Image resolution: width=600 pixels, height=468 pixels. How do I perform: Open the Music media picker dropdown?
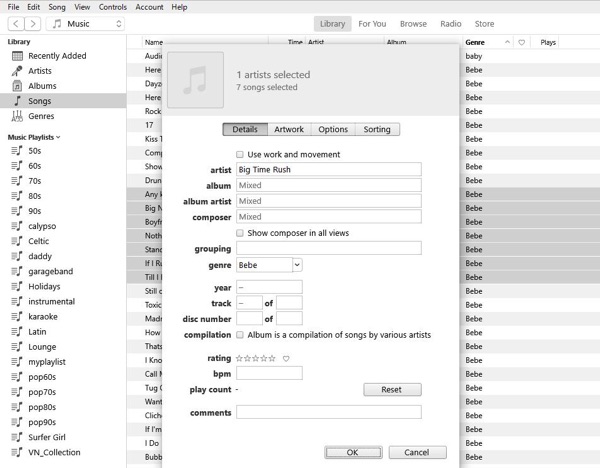87,23
